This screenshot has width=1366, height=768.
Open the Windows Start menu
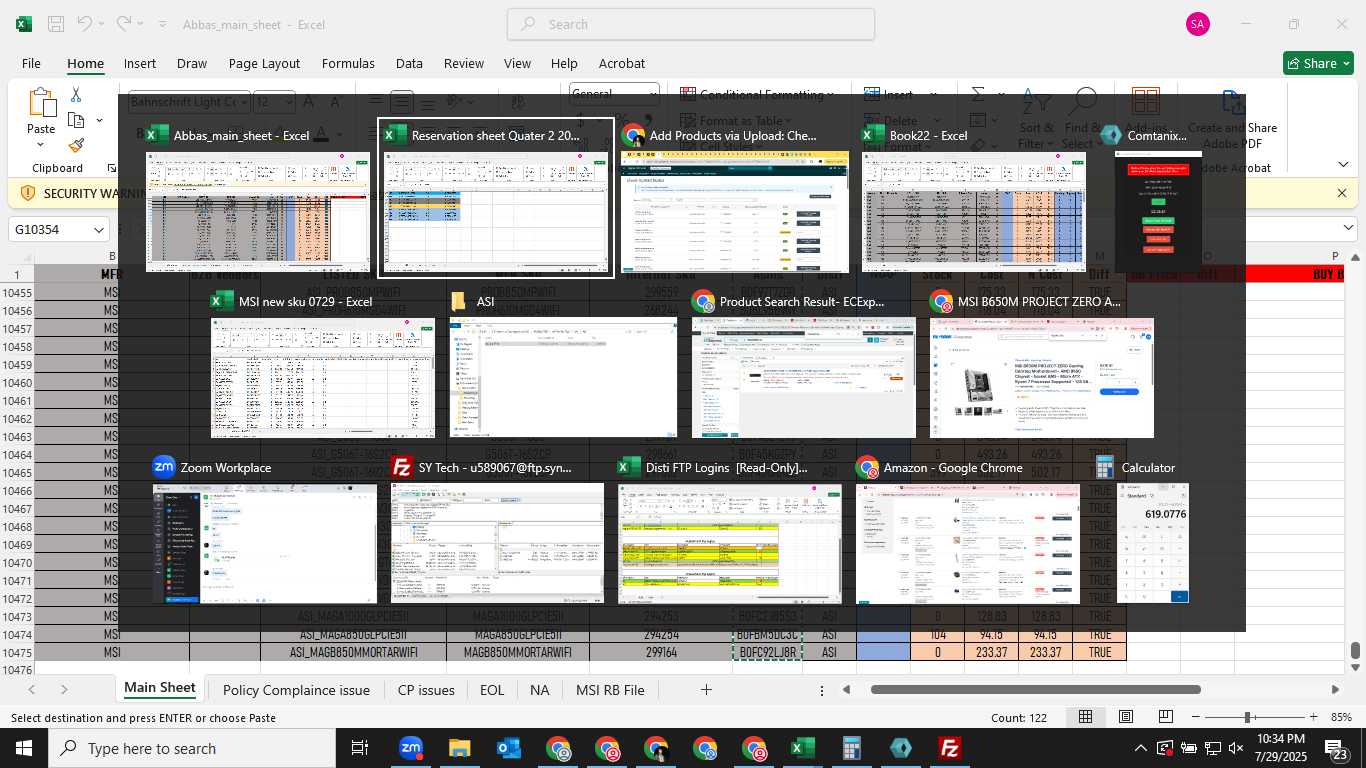tap(24, 748)
